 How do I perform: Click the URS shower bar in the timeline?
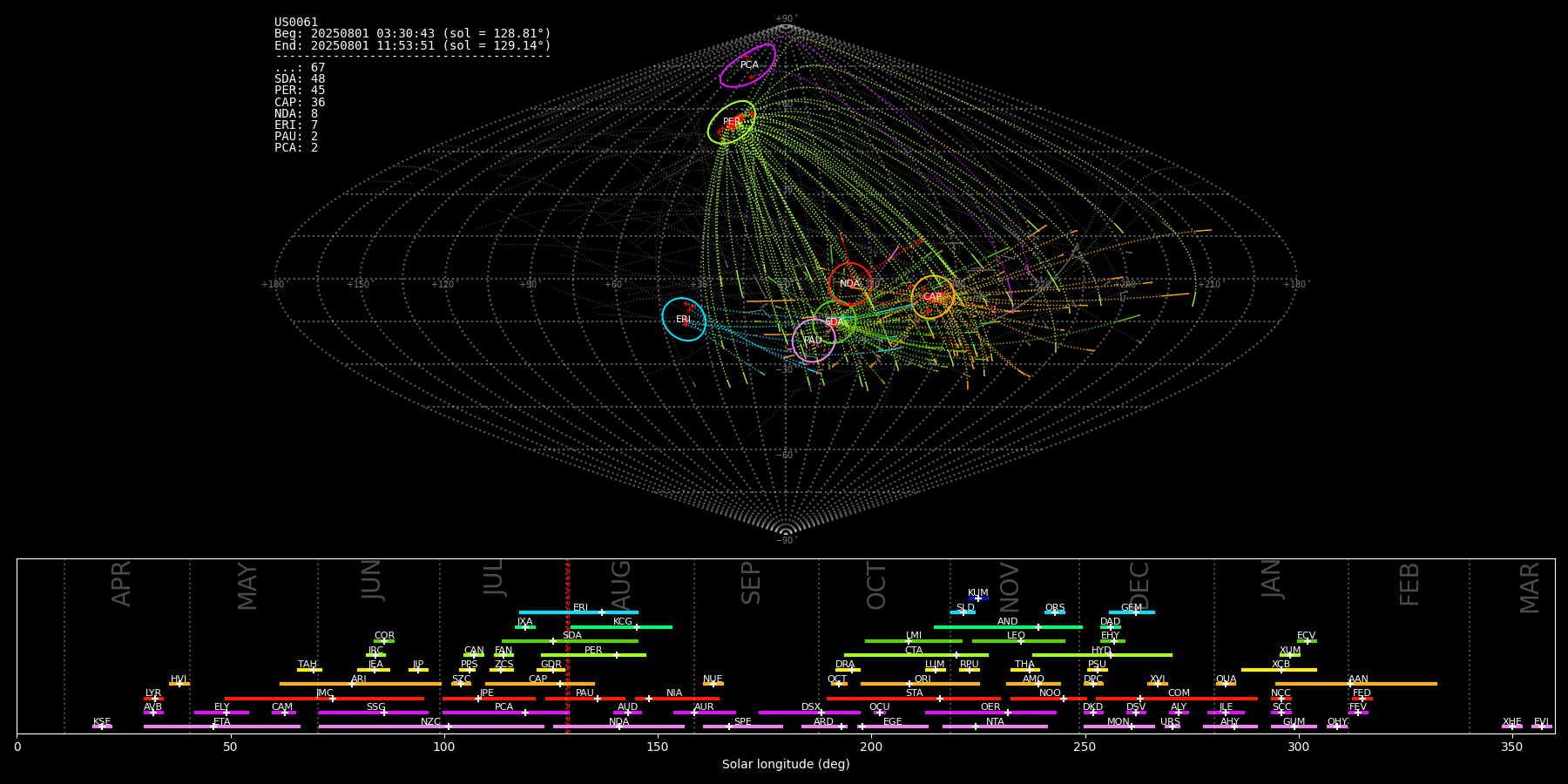click(1172, 727)
